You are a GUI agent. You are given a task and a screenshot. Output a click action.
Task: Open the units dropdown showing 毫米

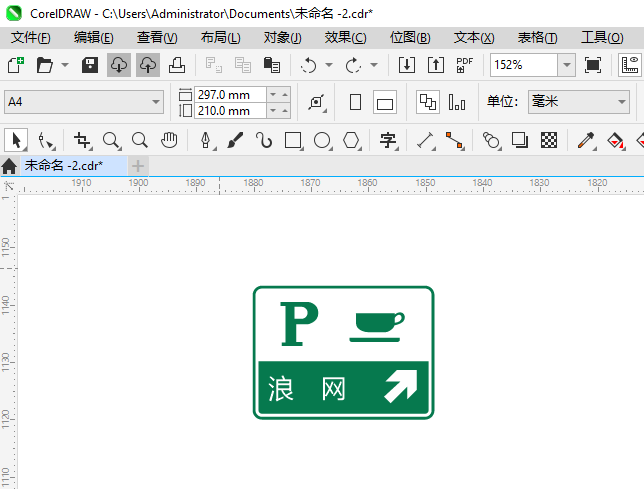pos(579,102)
